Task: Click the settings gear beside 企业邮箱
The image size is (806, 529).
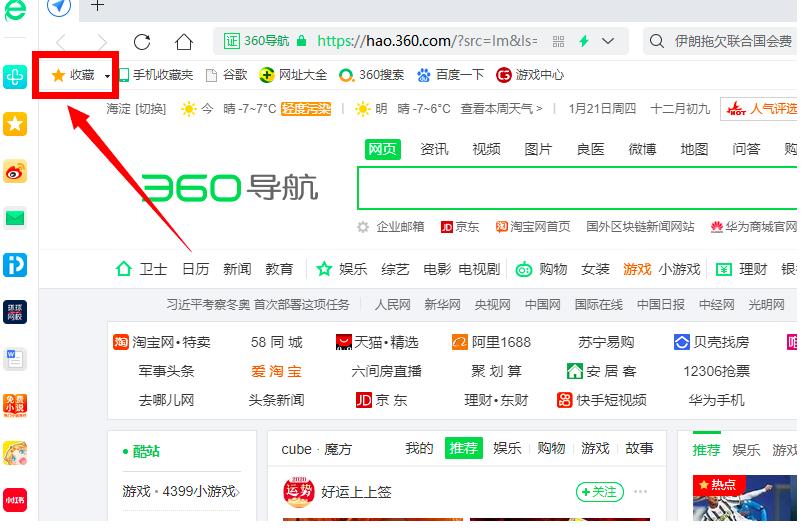Action: coord(363,227)
